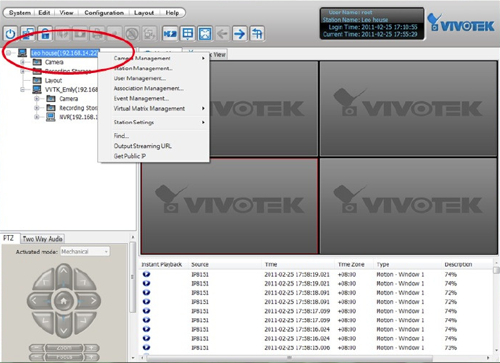Viewport: 500px width, 363px height.
Task: Open the Help menu
Action: [172, 13]
